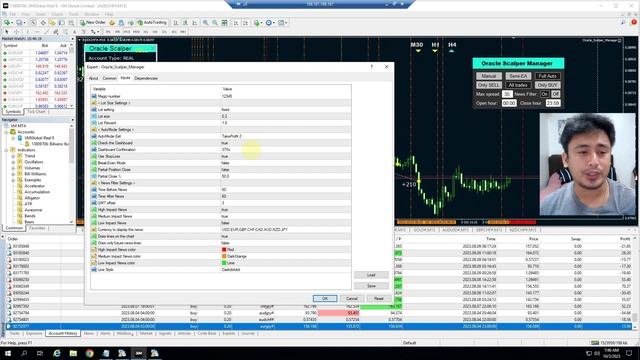The height and width of the screenshot is (360, 640).
Task: Open the File menu
Action: point(13,14)
